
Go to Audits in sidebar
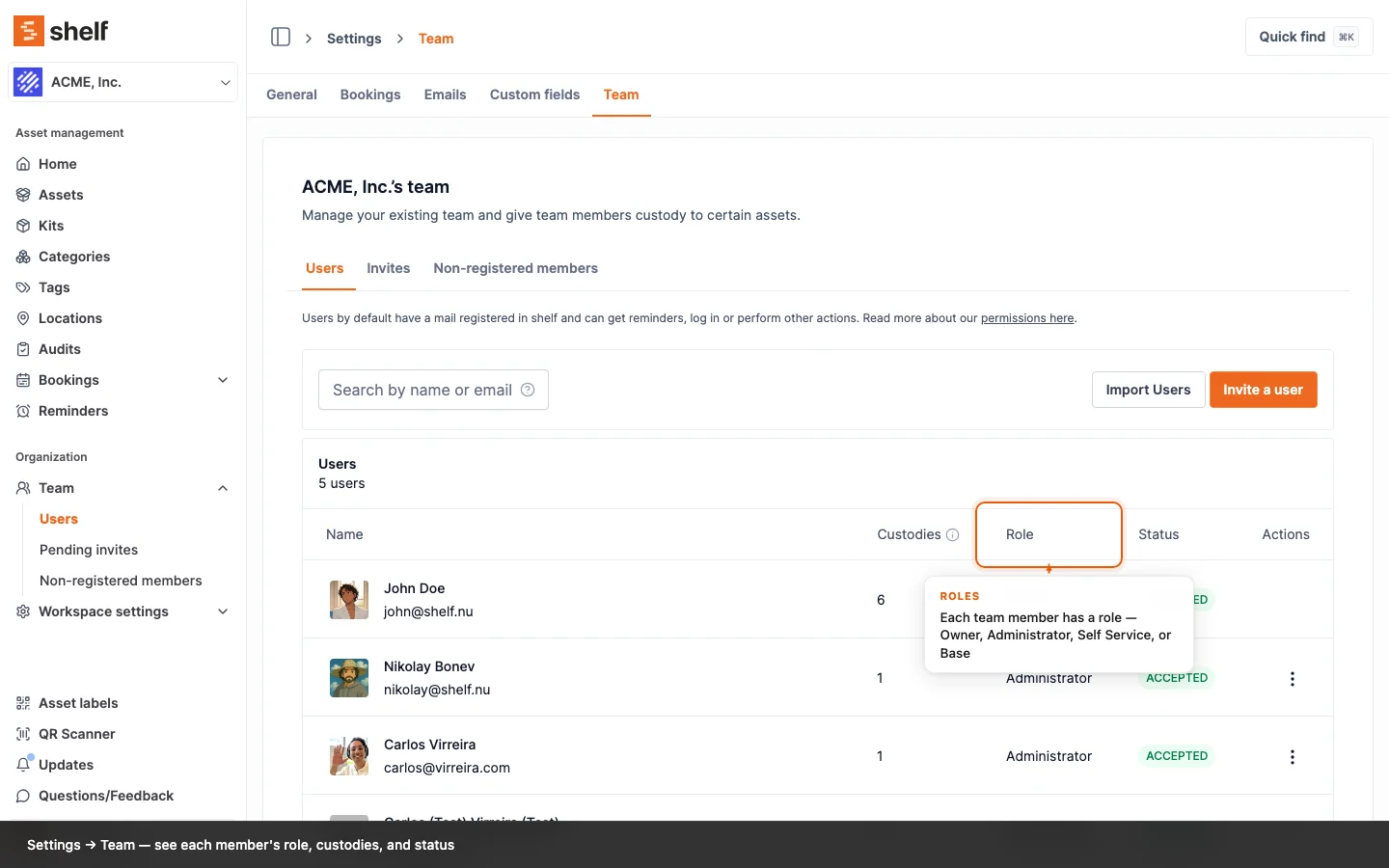tap(59, 349)
